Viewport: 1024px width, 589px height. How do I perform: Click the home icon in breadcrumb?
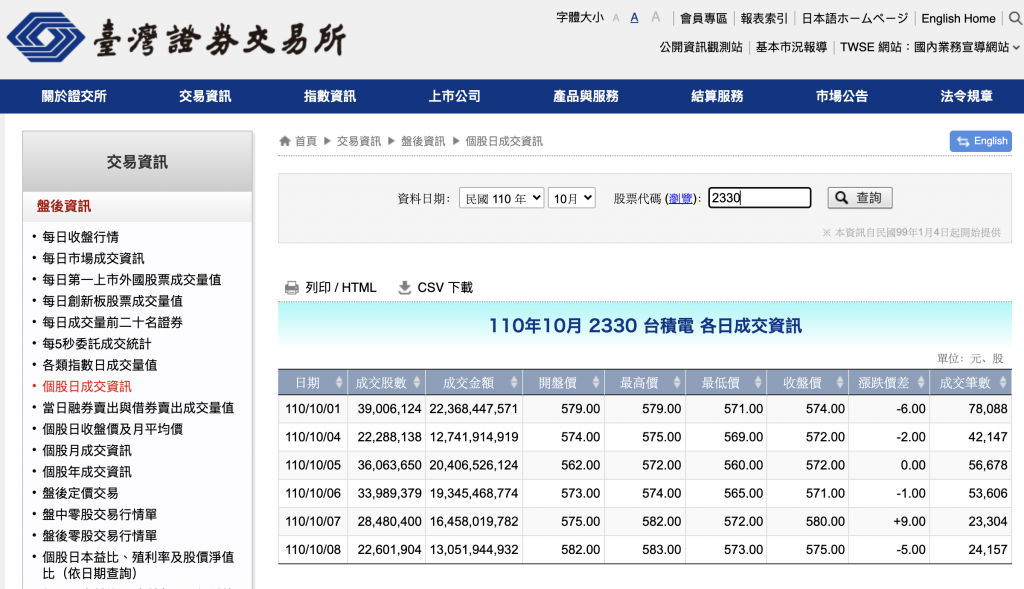285,141
